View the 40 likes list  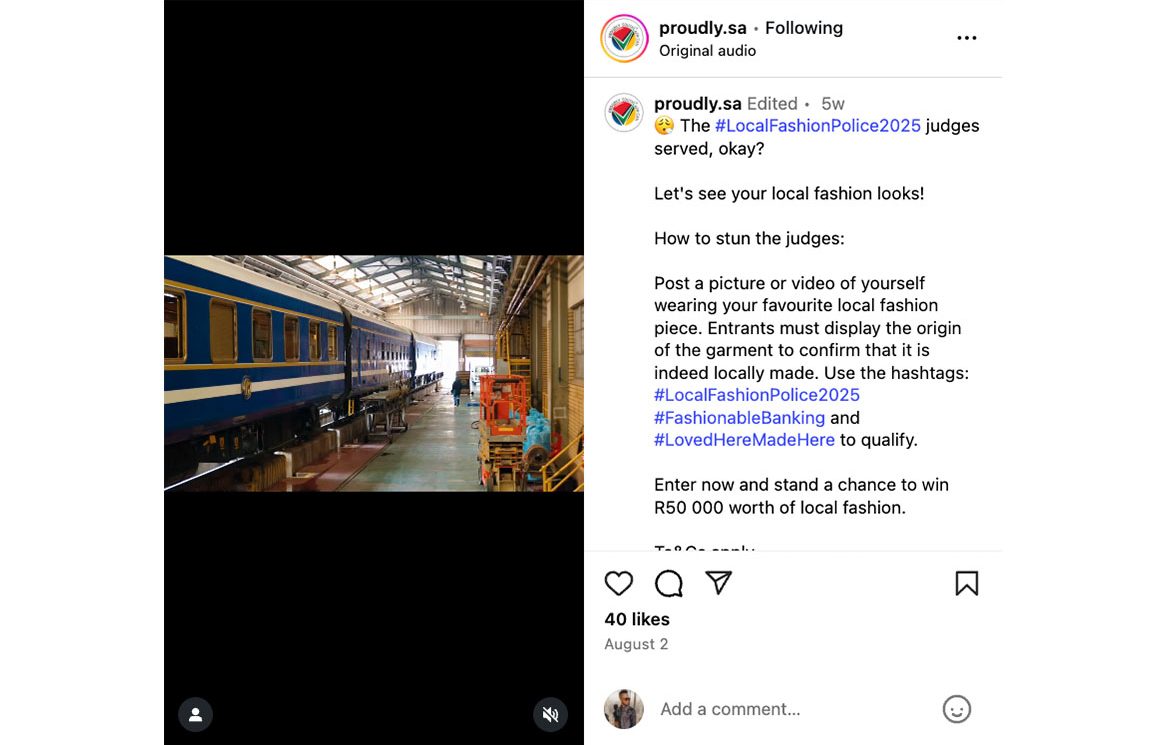point(637,619)
